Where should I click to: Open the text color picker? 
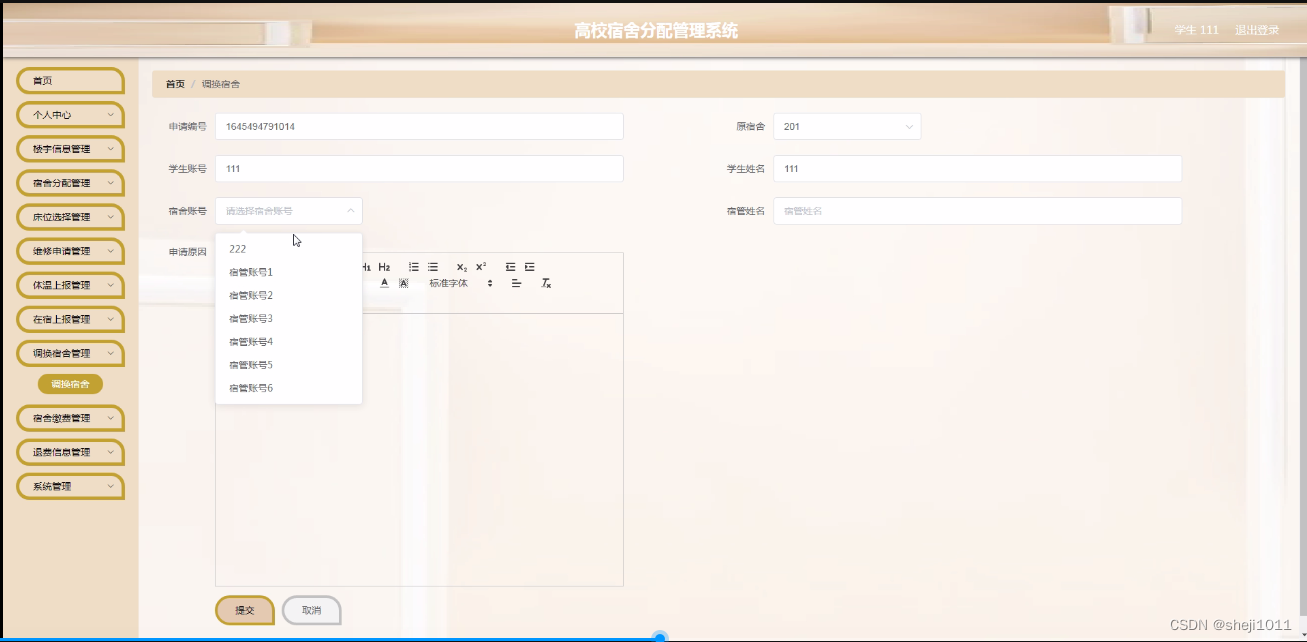[x=385, y=283]
